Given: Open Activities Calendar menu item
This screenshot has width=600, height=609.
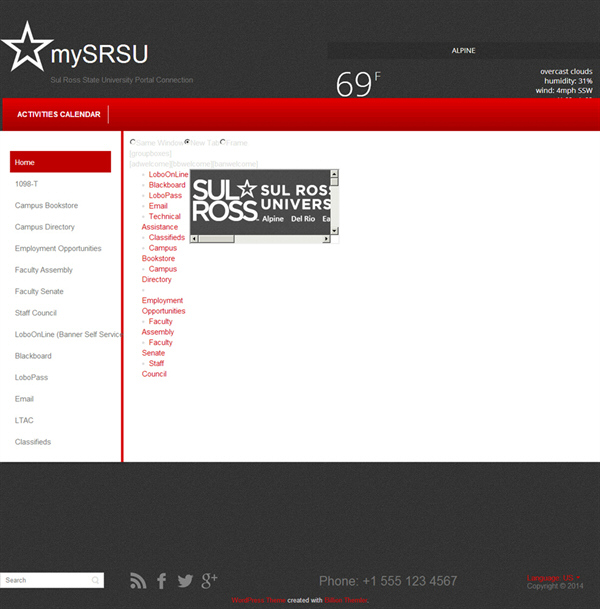Looking at the screenshot, I should coord(58,114).
